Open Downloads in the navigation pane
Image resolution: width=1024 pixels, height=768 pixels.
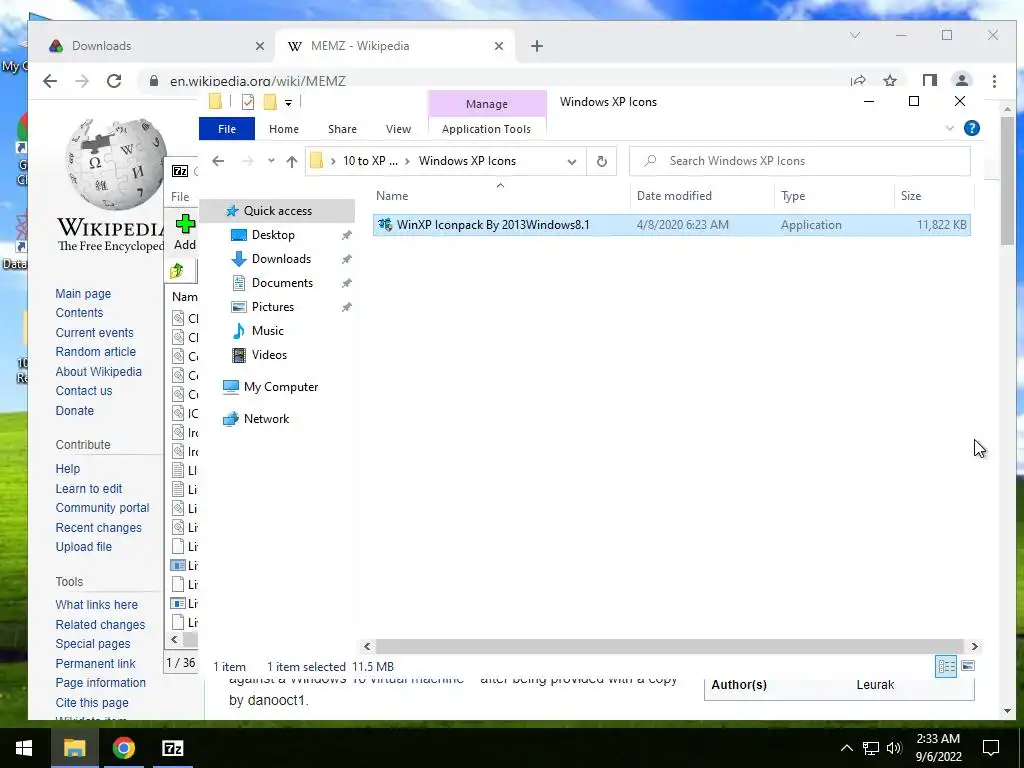pos(281,259)
